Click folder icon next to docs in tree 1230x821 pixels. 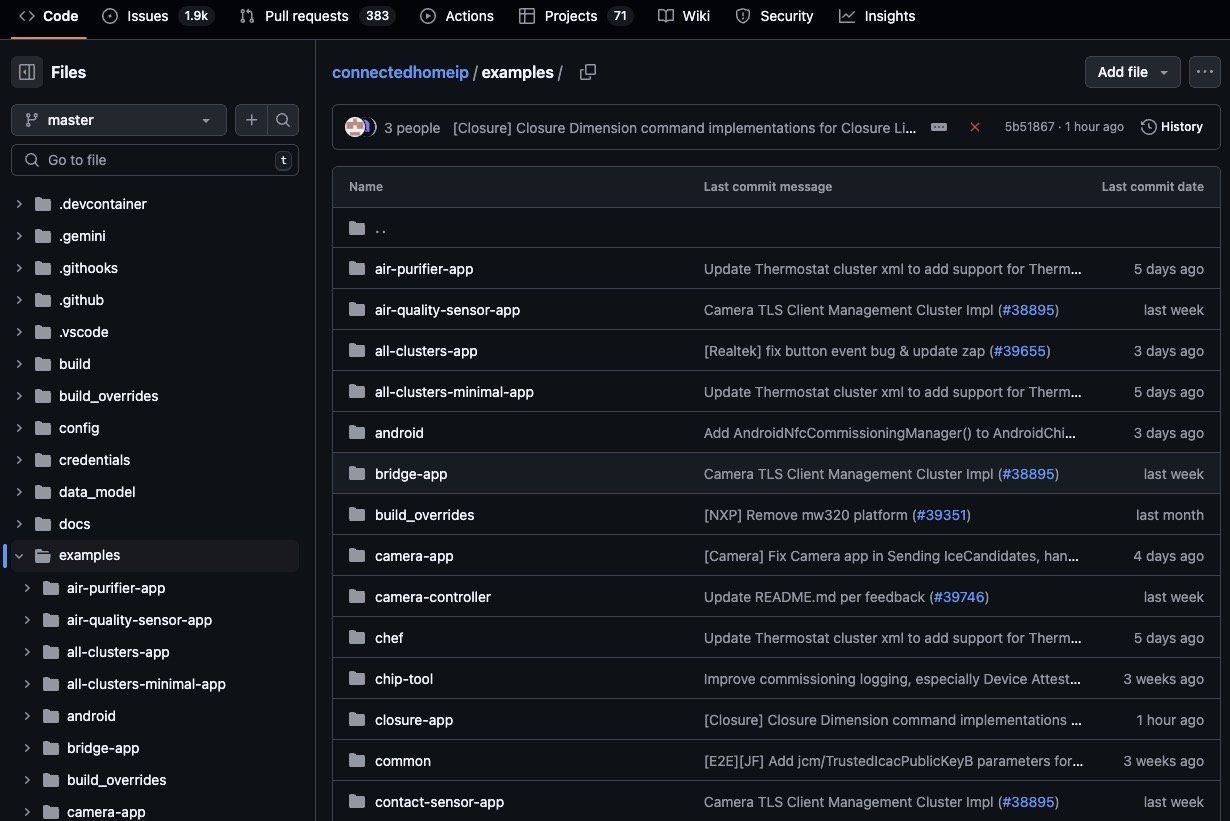click(42, 524)
